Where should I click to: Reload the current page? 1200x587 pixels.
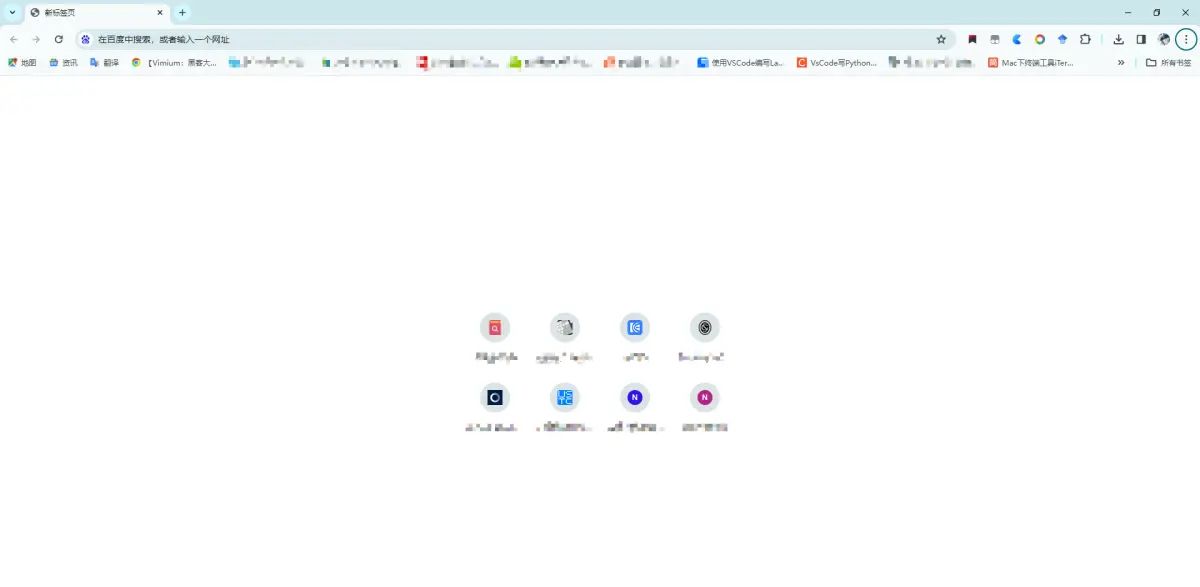click(59, 39)
